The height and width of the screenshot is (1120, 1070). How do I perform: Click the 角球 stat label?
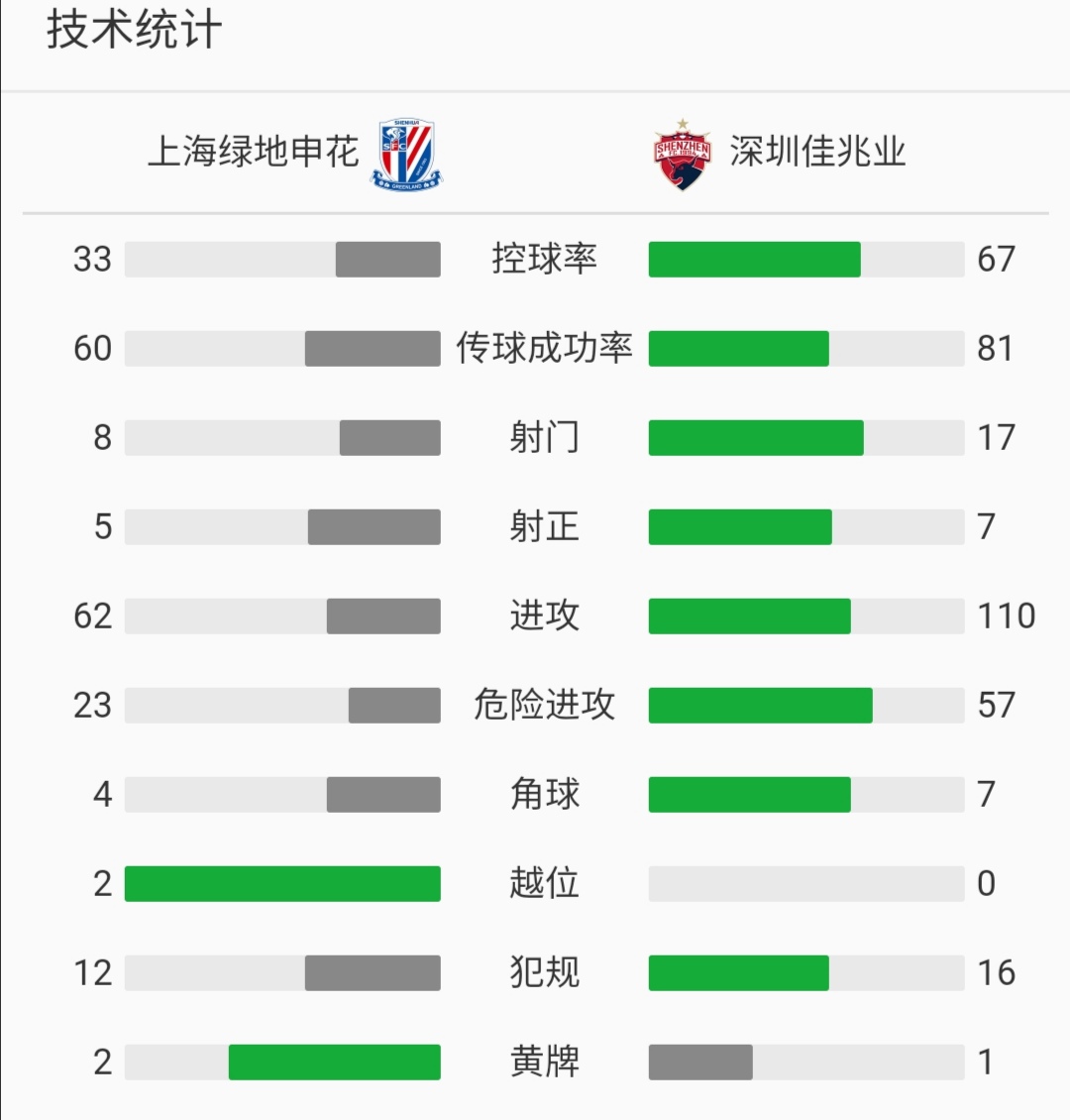click(x=544, y=794)
